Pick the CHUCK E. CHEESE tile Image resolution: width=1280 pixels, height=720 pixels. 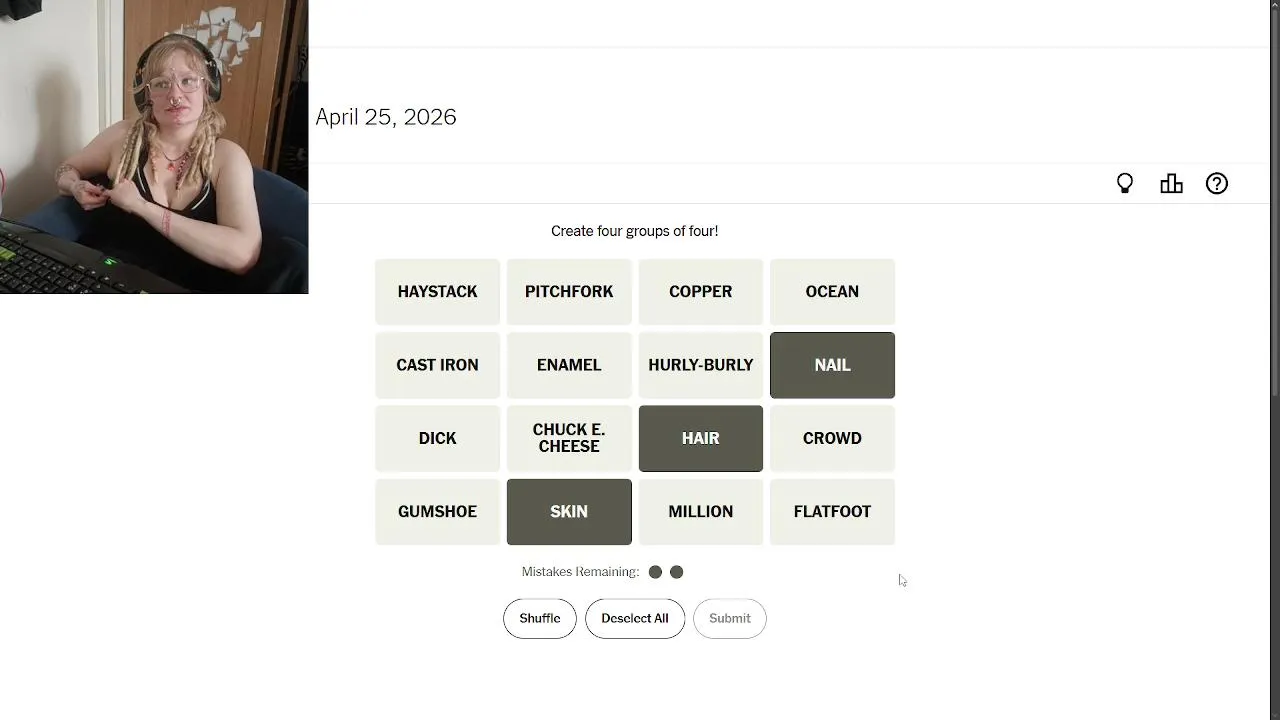[568, 438]
